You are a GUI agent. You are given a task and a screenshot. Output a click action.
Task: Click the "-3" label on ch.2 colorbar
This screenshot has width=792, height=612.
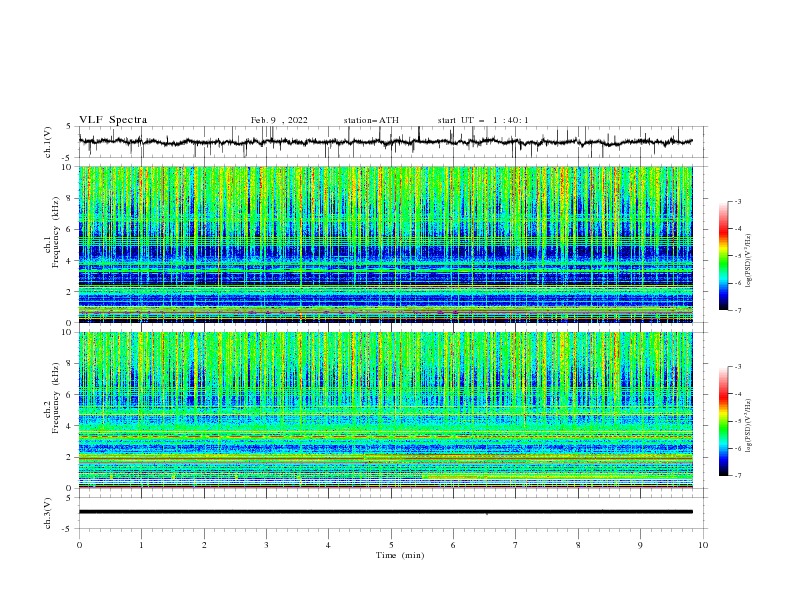tap(738, 367)
